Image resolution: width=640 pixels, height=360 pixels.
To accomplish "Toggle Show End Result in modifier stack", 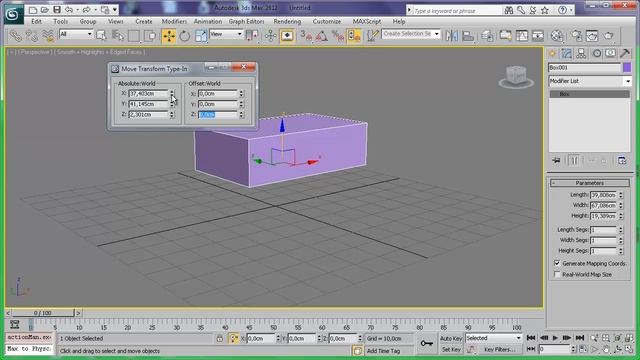I will coord(574,160).
